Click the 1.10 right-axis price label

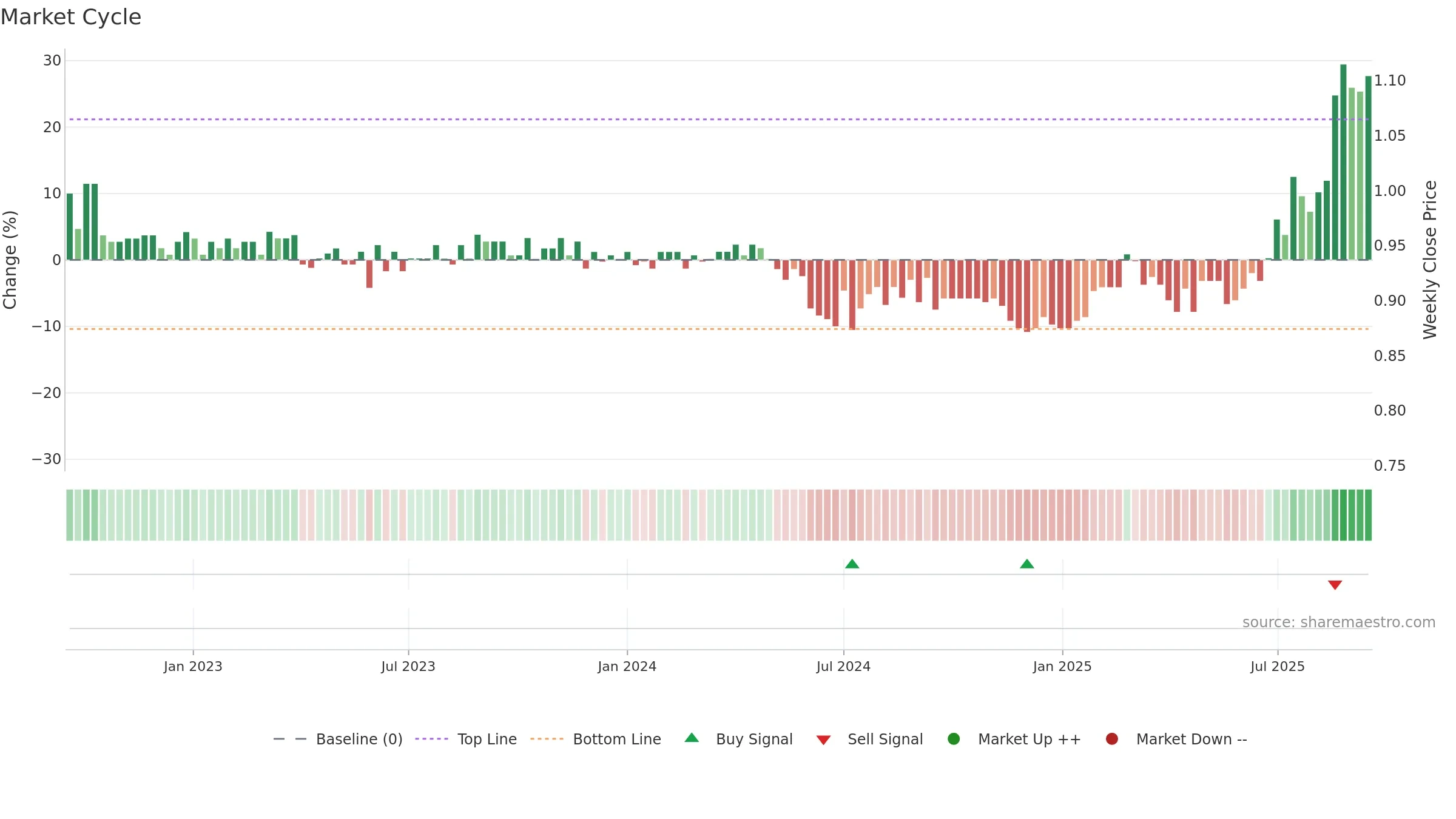(1390, 81)
